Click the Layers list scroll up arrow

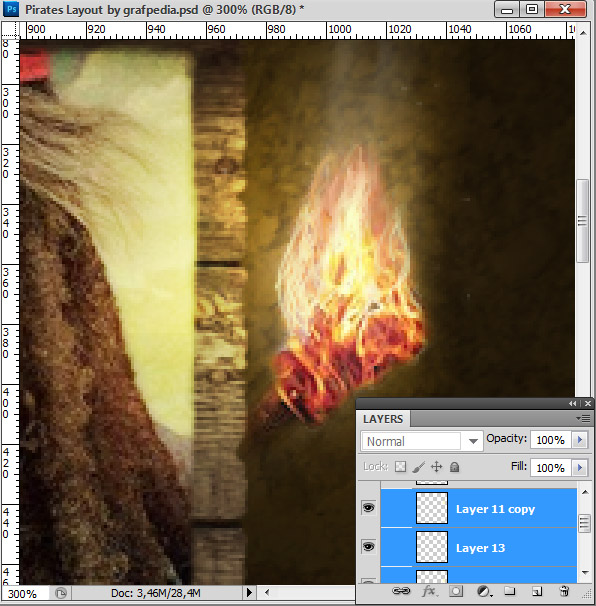pyautogui.click(x=585, y=492)
